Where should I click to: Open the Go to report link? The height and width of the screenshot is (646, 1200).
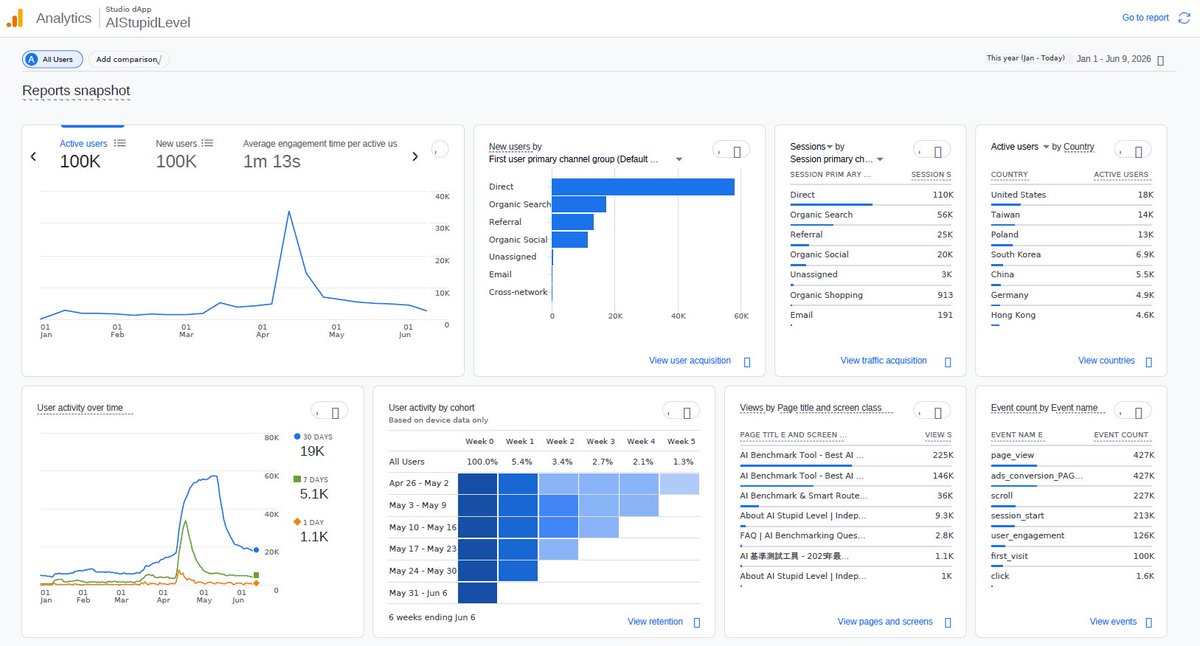pos(1145,18)
